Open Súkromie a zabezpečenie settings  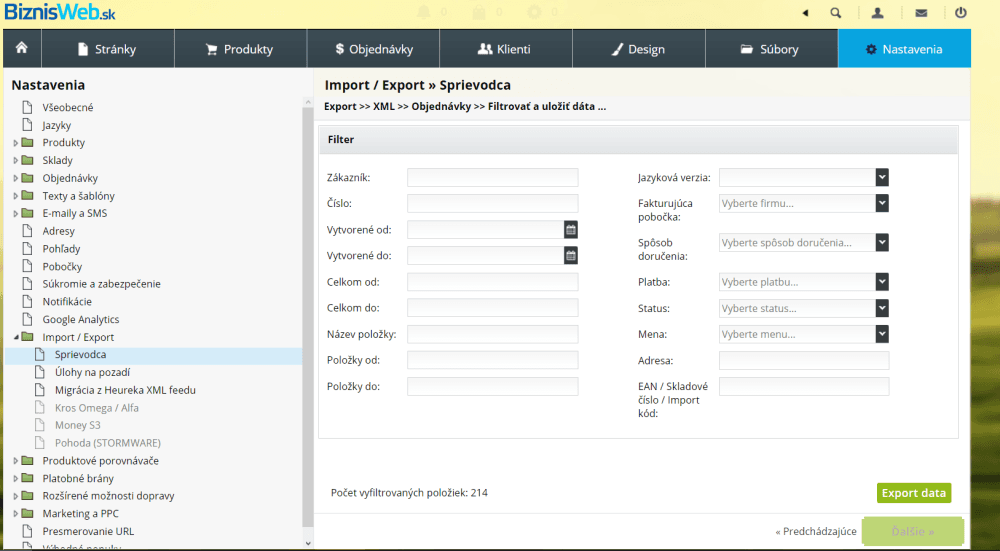tap(101, 284)
